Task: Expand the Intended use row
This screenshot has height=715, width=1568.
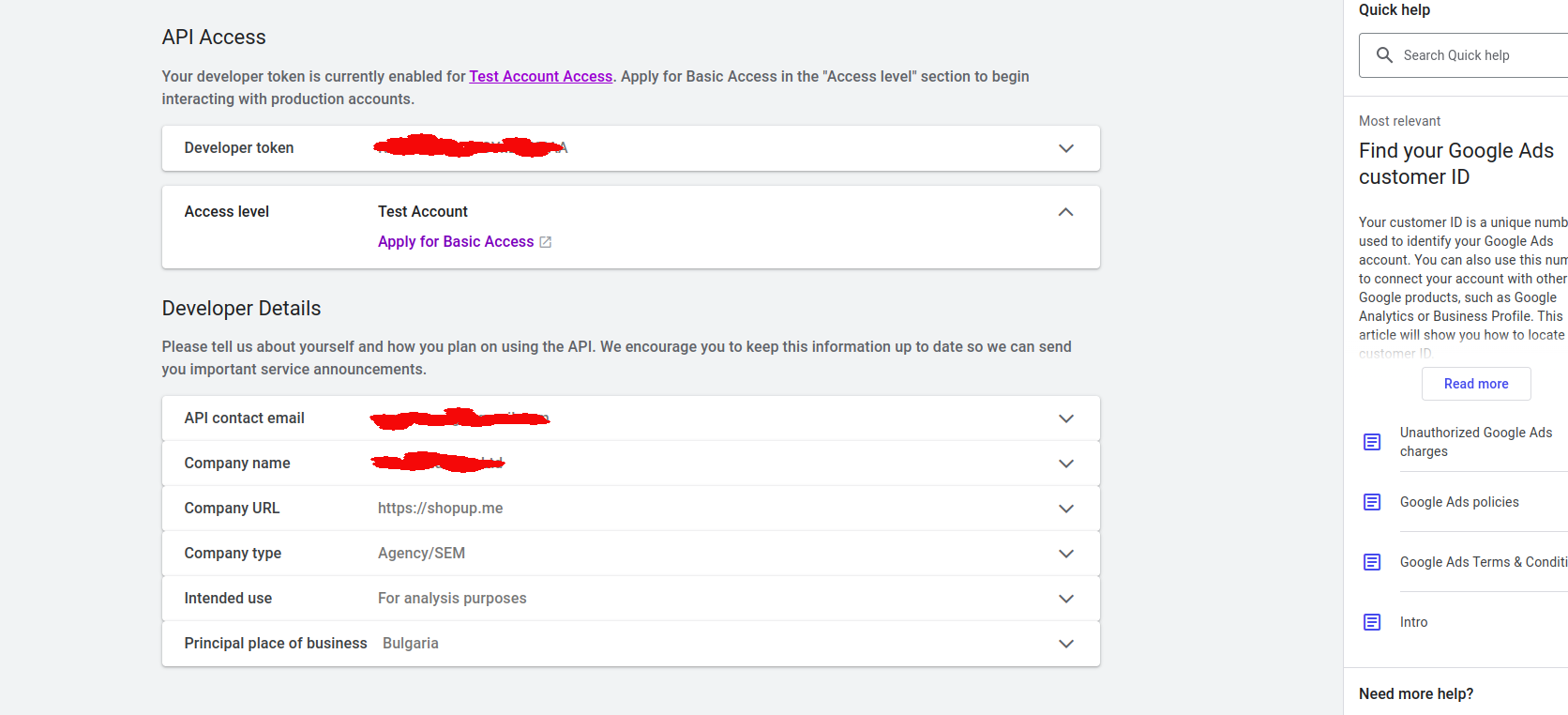Action: pos(1065,599)
